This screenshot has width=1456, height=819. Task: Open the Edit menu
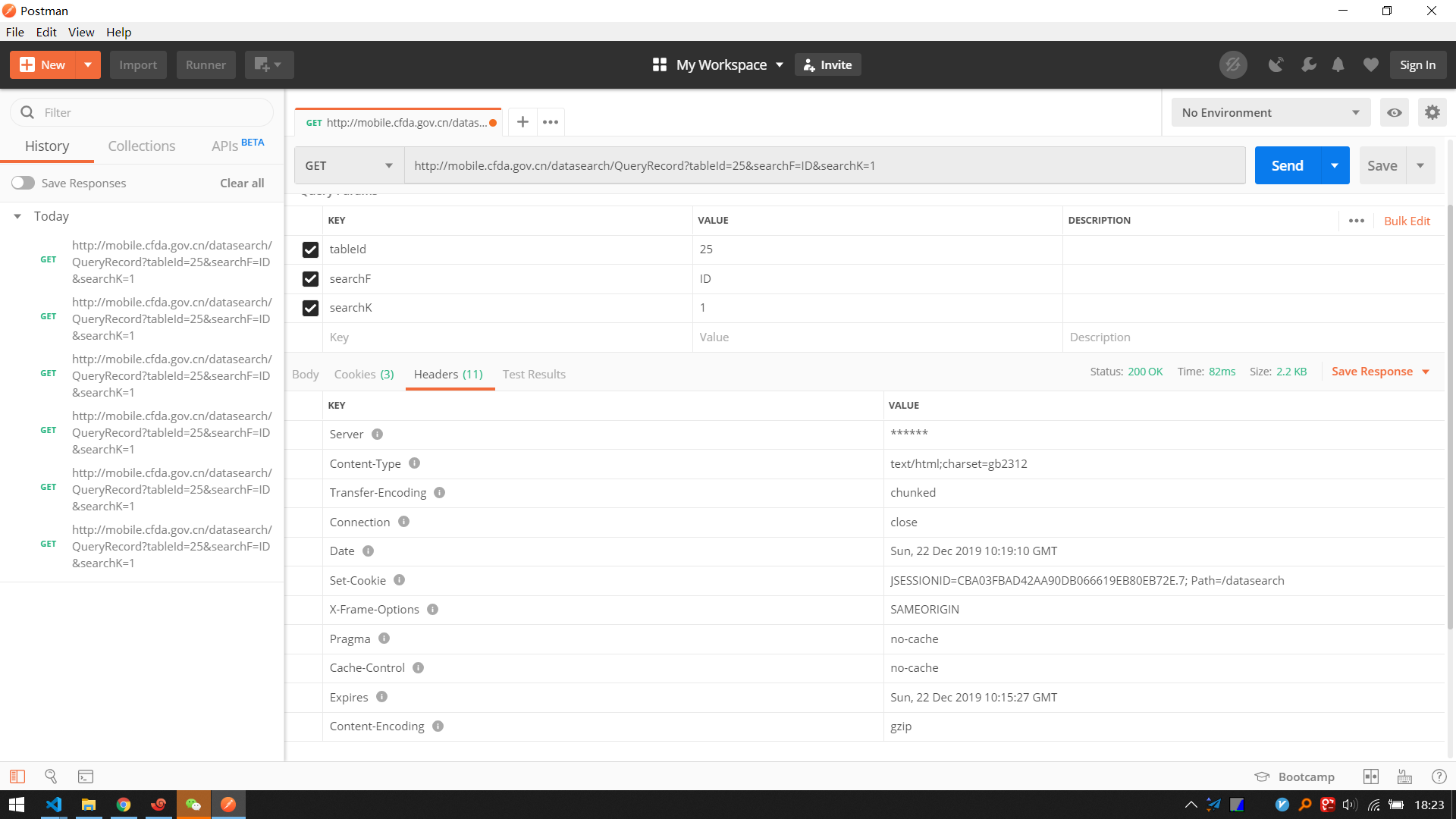[46, 32]
